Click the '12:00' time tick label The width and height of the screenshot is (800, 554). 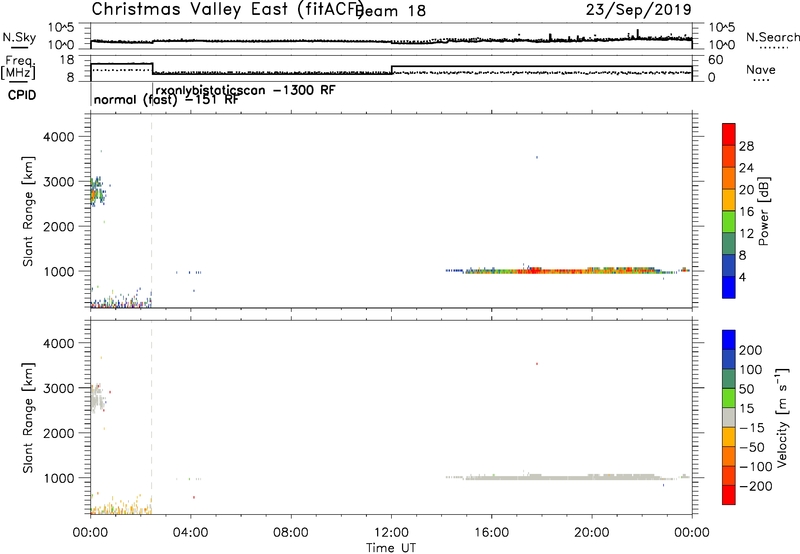tap(391, 533)
